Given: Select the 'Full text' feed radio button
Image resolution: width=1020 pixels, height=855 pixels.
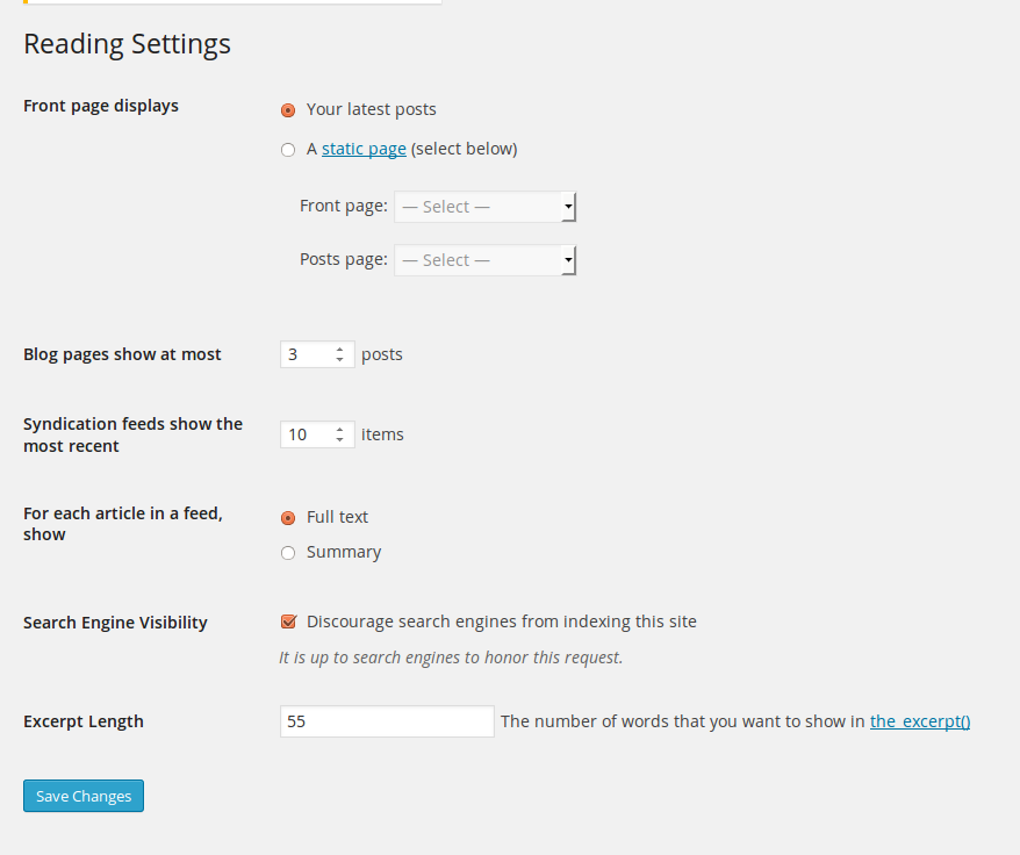Looking at the screenshot, I should [288, 518].
